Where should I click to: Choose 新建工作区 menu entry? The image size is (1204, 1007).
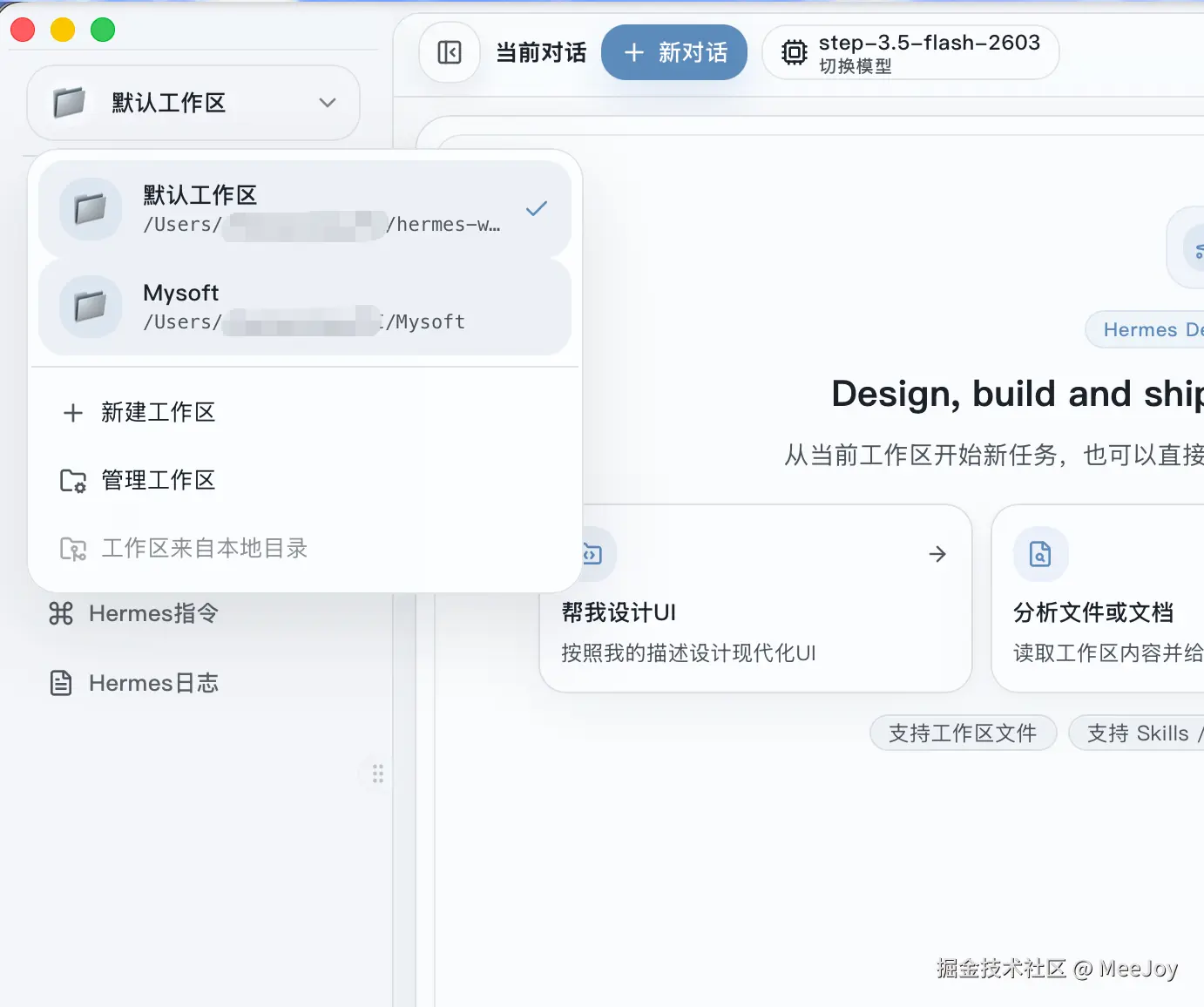coord(305,413)
